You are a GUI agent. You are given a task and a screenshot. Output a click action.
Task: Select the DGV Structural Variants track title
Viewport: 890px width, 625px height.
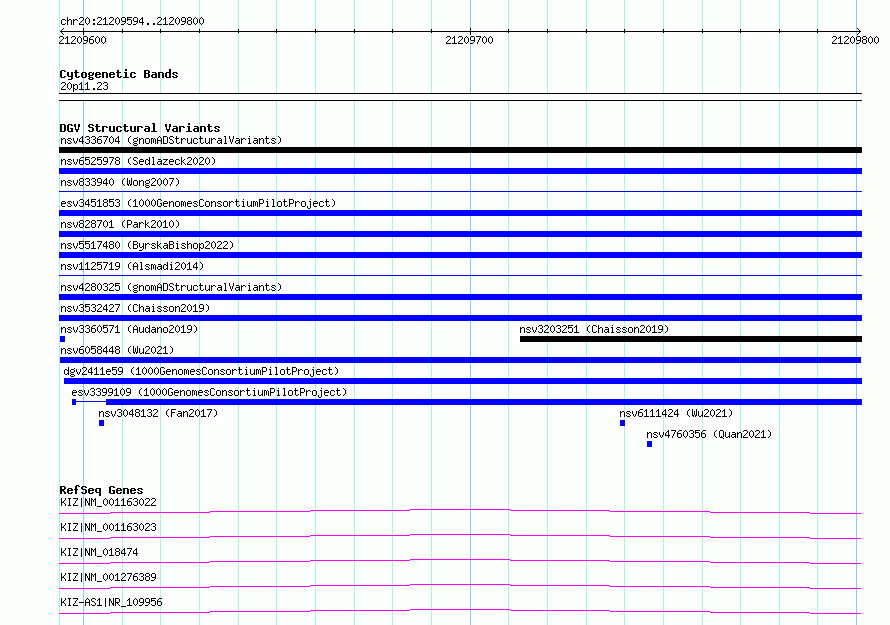pyautogui.click(x=140, y=128)
